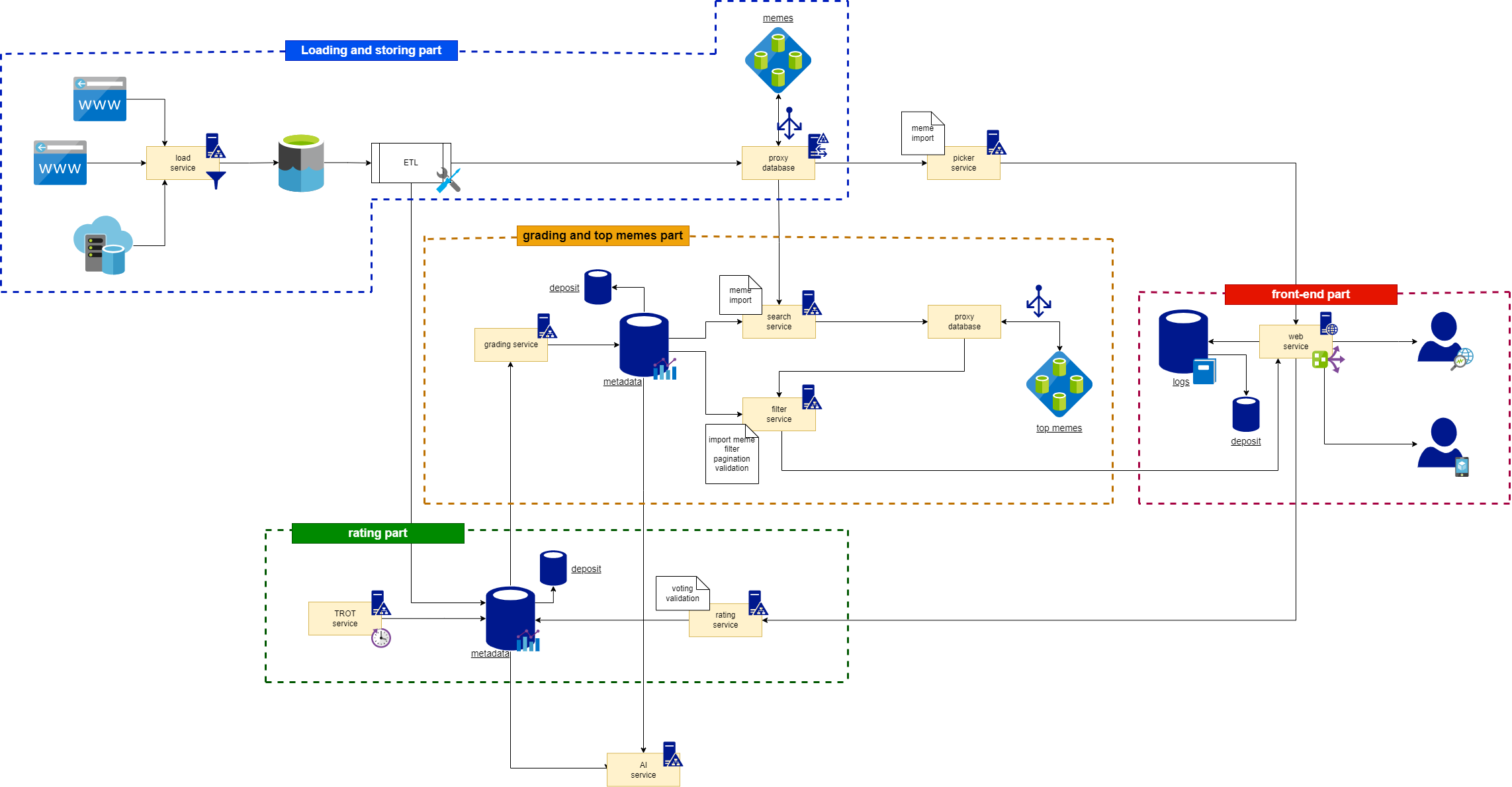The height and width of the screenshot is (787, 1512).
Task: Select the red front-end part label
Action: (x=1310, y=294)
